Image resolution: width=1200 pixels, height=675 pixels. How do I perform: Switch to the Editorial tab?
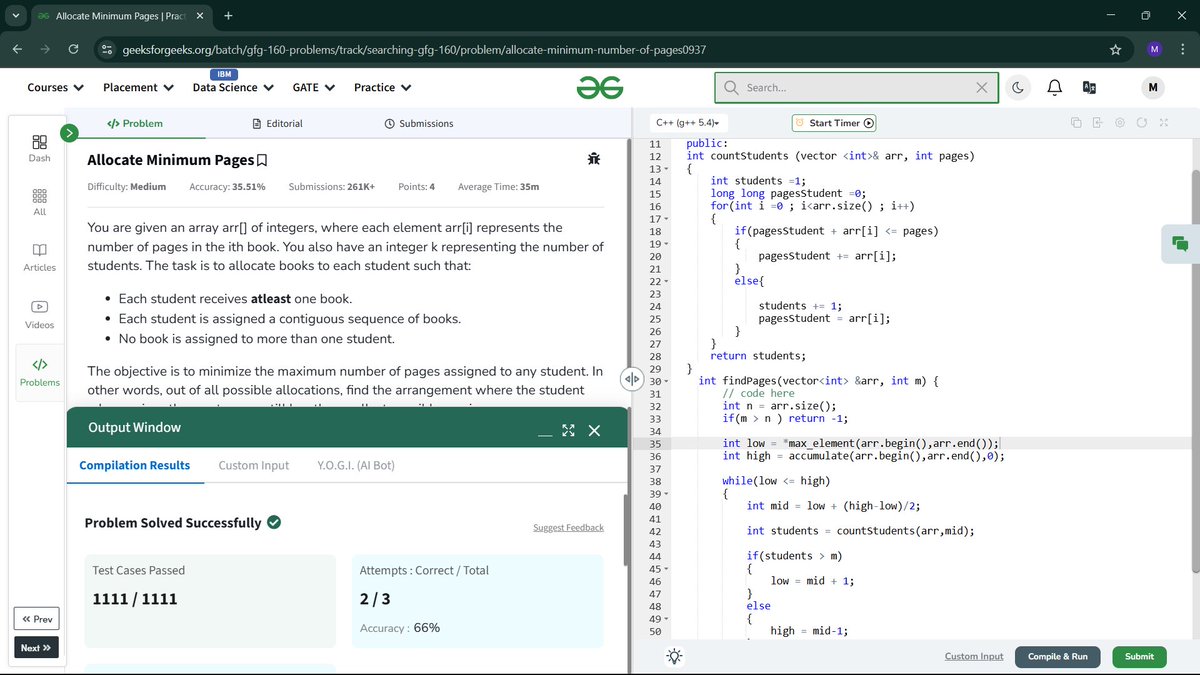[277, 123]
